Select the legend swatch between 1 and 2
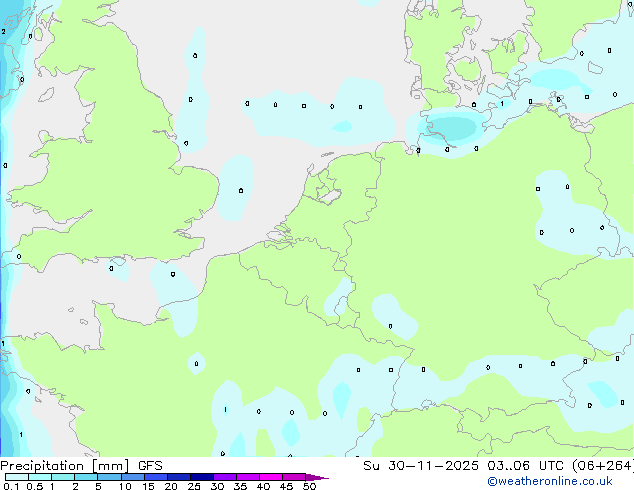This screenshot has width=634, height=490. [x=63, y=477]
